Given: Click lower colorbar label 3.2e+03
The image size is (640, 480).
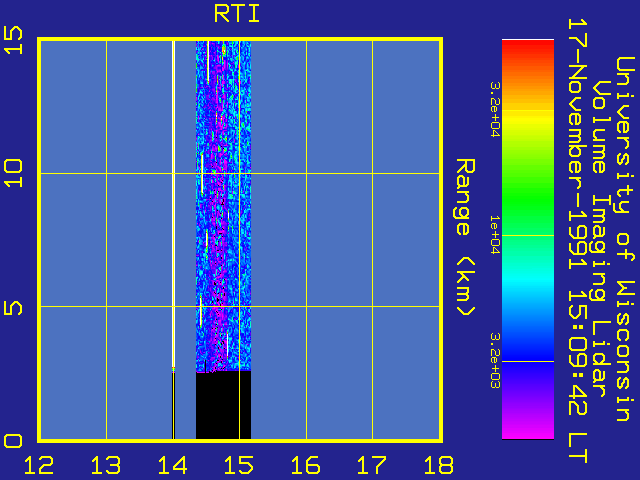Looking at the screenshot, I should point(494,360).
